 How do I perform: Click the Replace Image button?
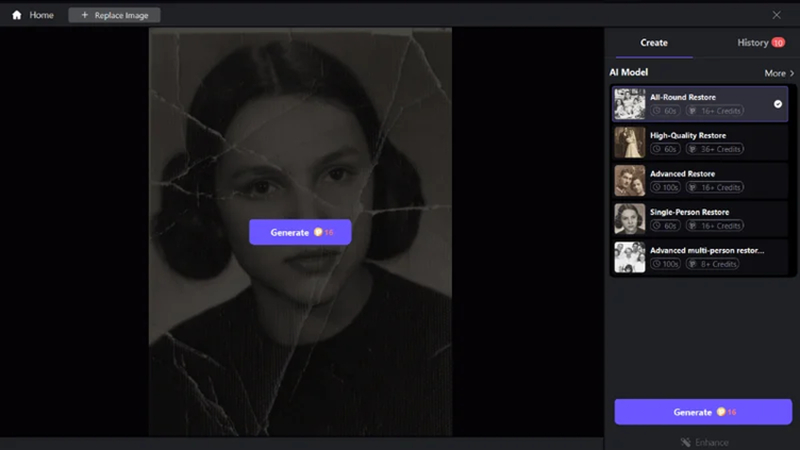click(x=114, y=15)
